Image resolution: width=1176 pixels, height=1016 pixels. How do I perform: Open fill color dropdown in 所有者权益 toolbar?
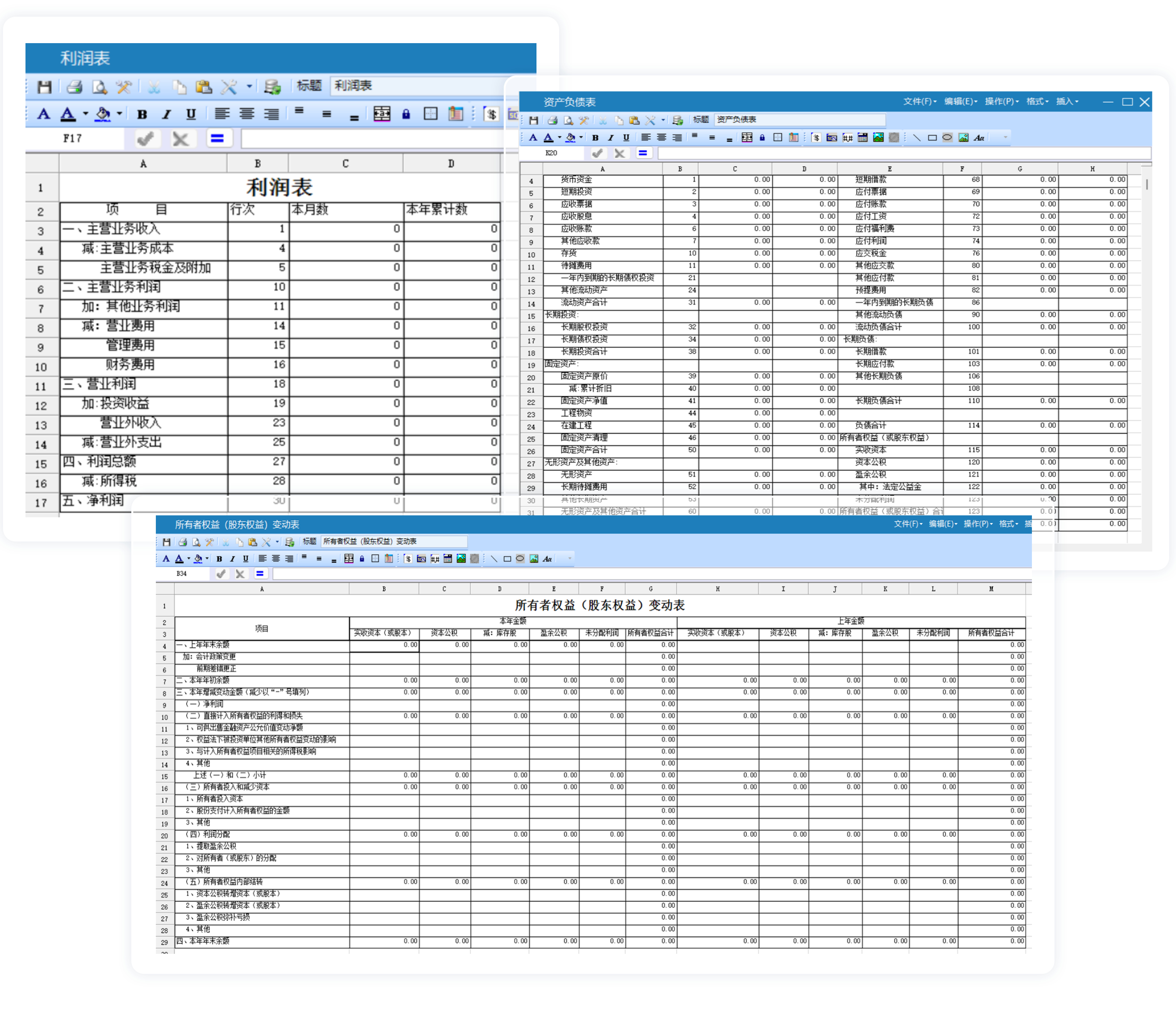click(x=207, y=558)
